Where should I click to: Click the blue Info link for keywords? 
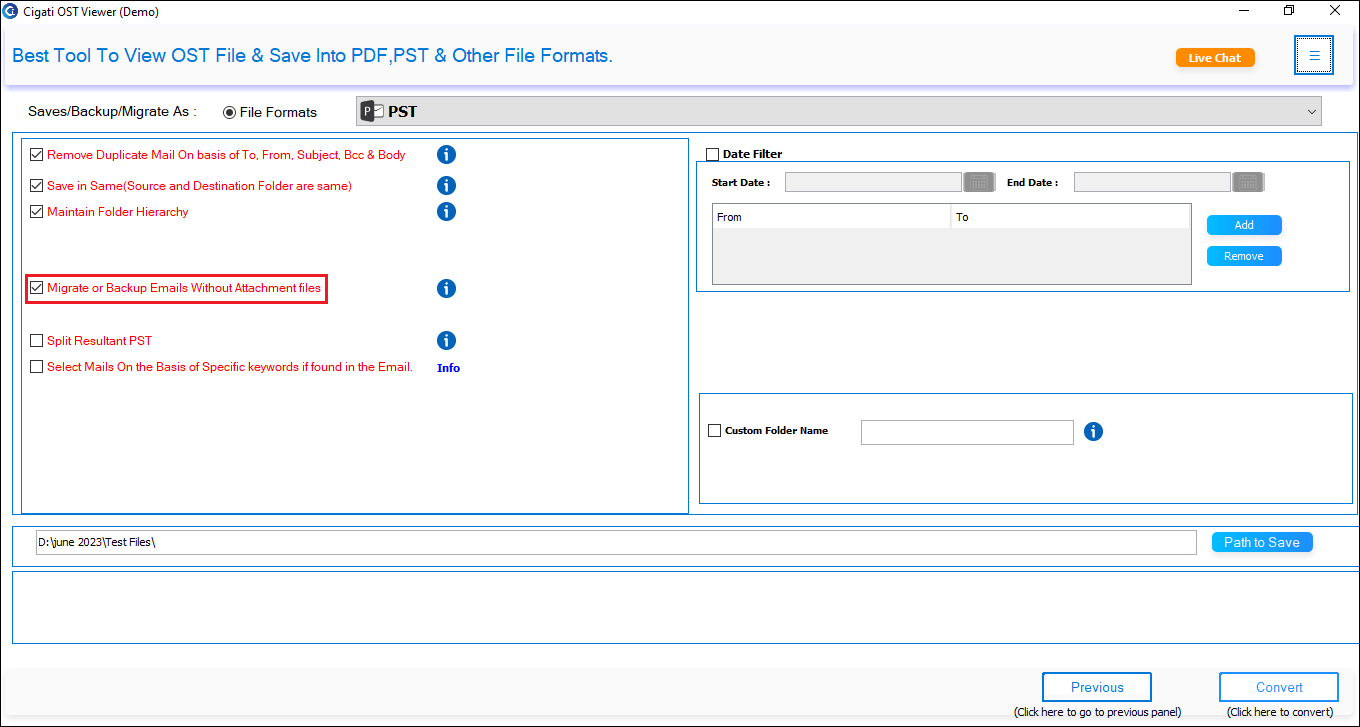(x=448, y=368)
